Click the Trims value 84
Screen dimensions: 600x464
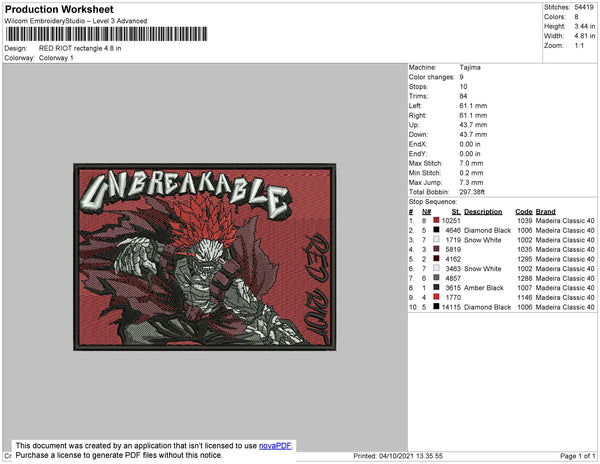(463, 96)
